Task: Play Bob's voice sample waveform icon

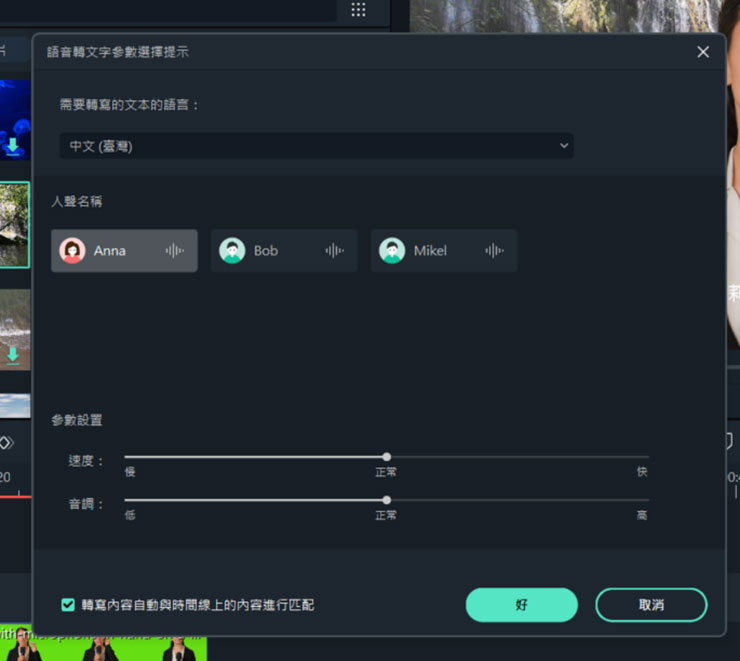Action: pyautogui.click(x=334, y=250)
